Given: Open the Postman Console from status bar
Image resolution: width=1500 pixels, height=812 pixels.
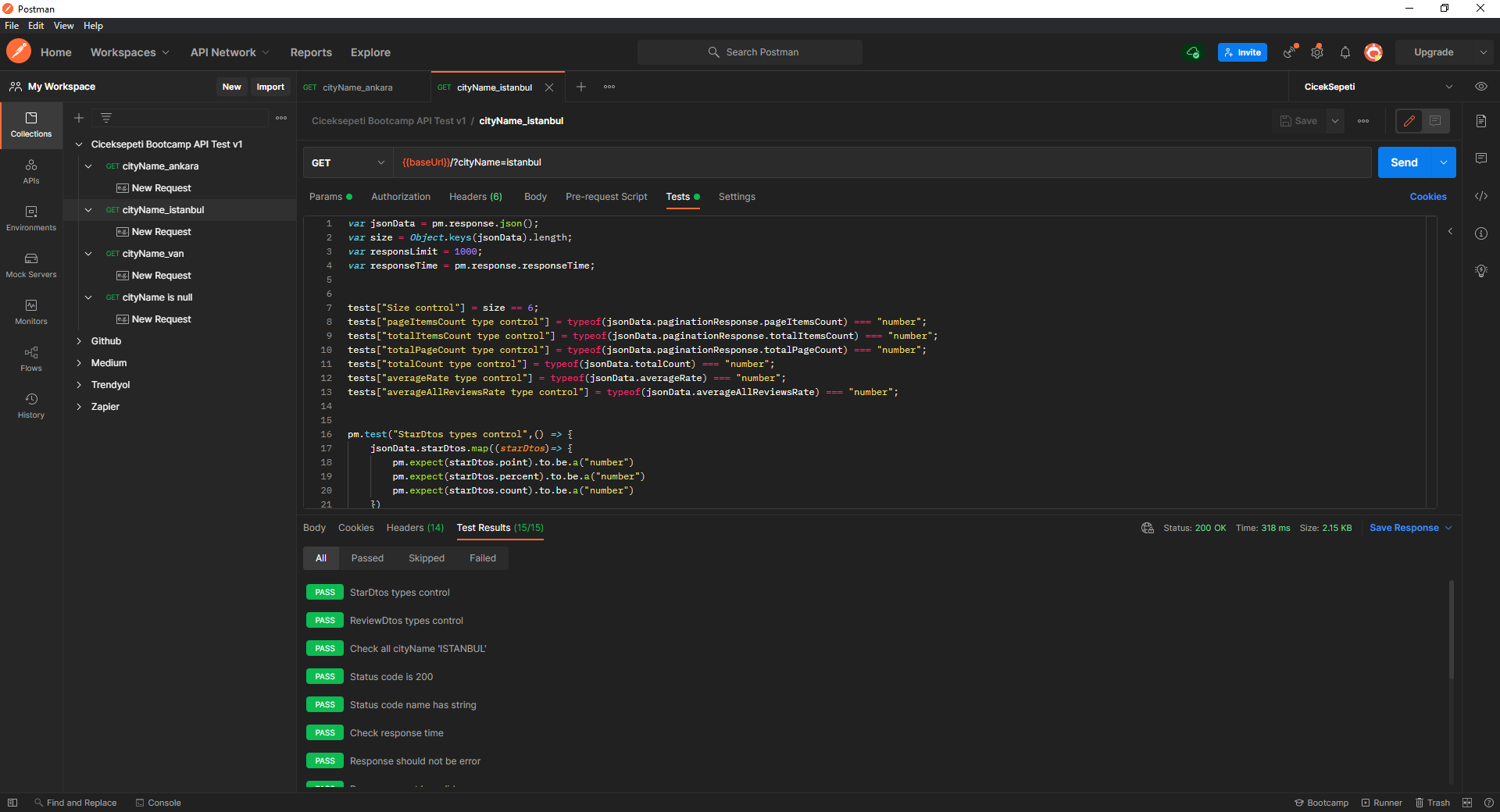Looking at the screenshot, I should point(159,802).
